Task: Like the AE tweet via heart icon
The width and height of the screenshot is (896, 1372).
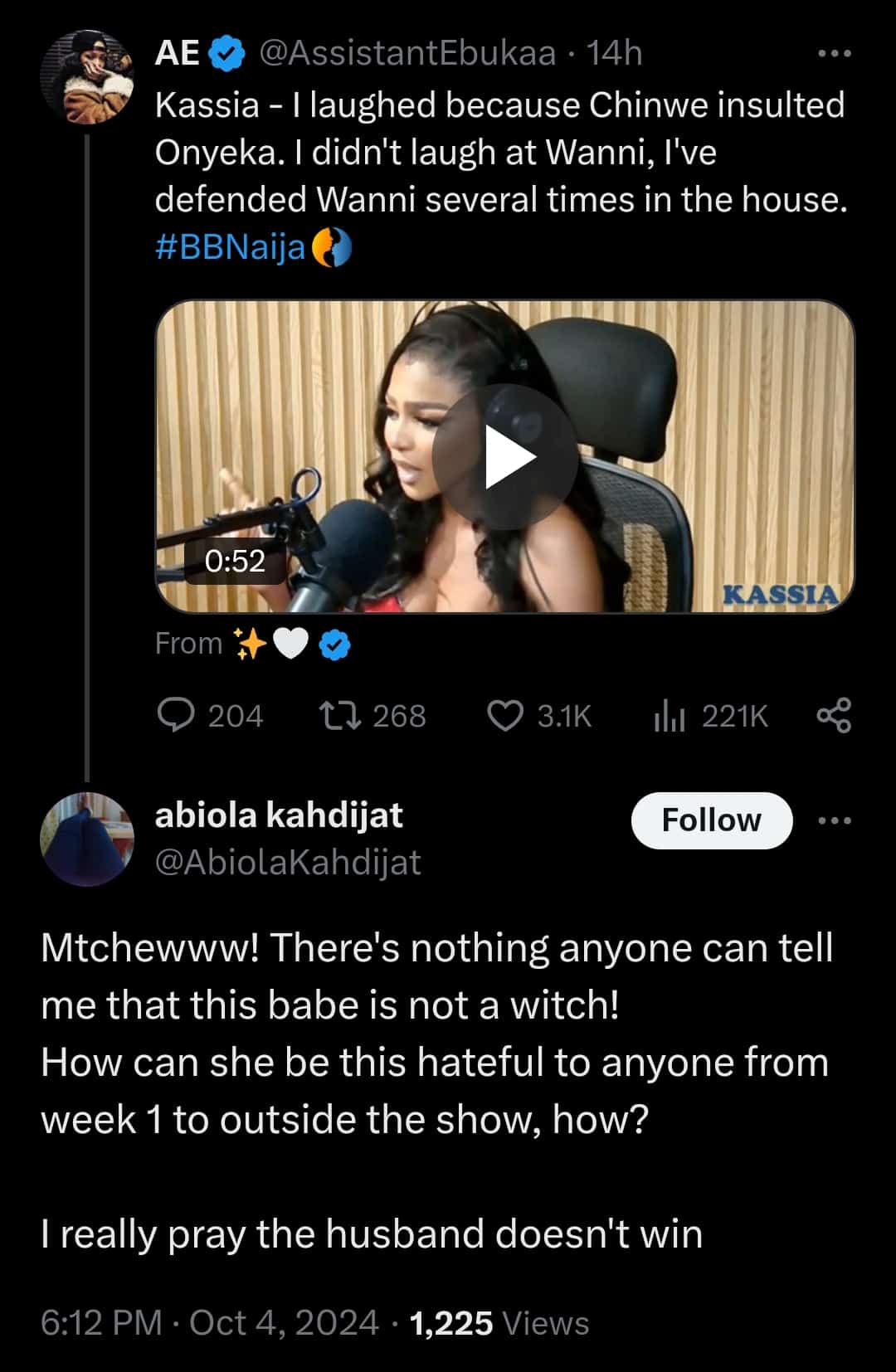Action: [x=504, y=715]
